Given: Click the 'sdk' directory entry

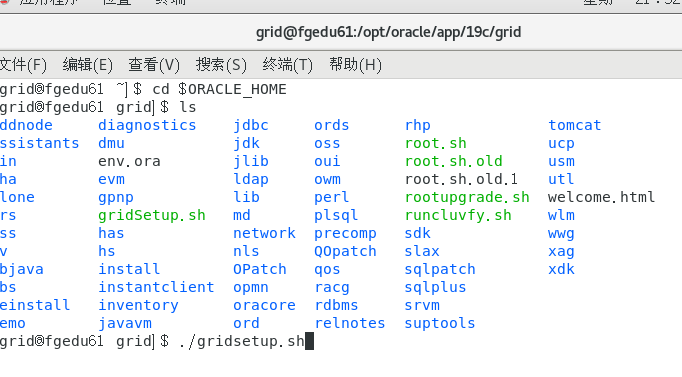Looking at the screenshot, I should pos(418,234).
